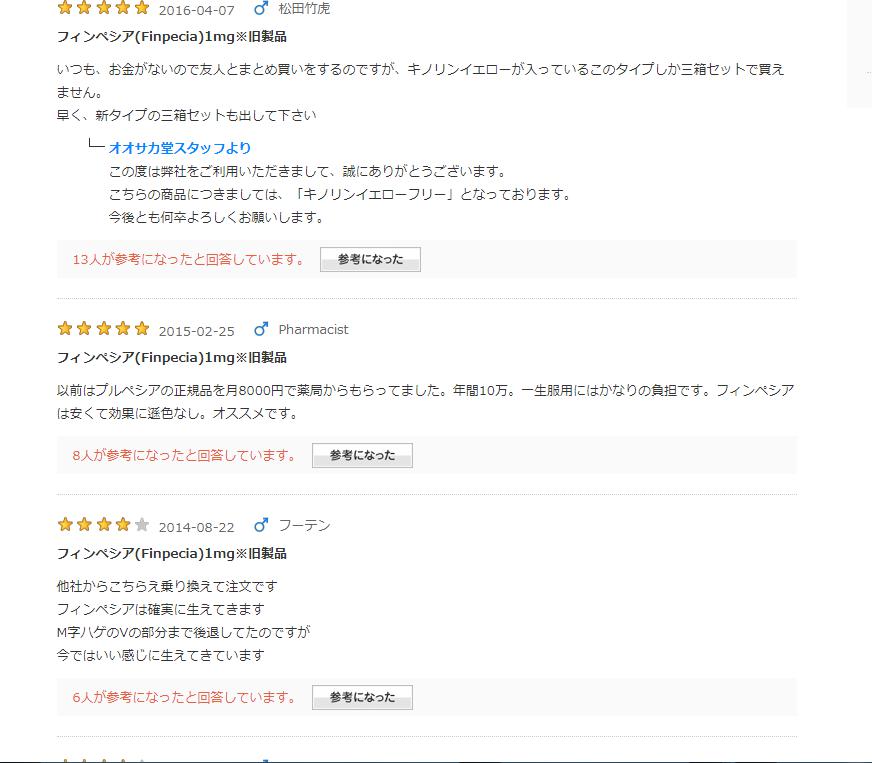Click the gray empty star in フーテン's rating
The height and width of the screenshot is (763, 872).
[142, 525]
